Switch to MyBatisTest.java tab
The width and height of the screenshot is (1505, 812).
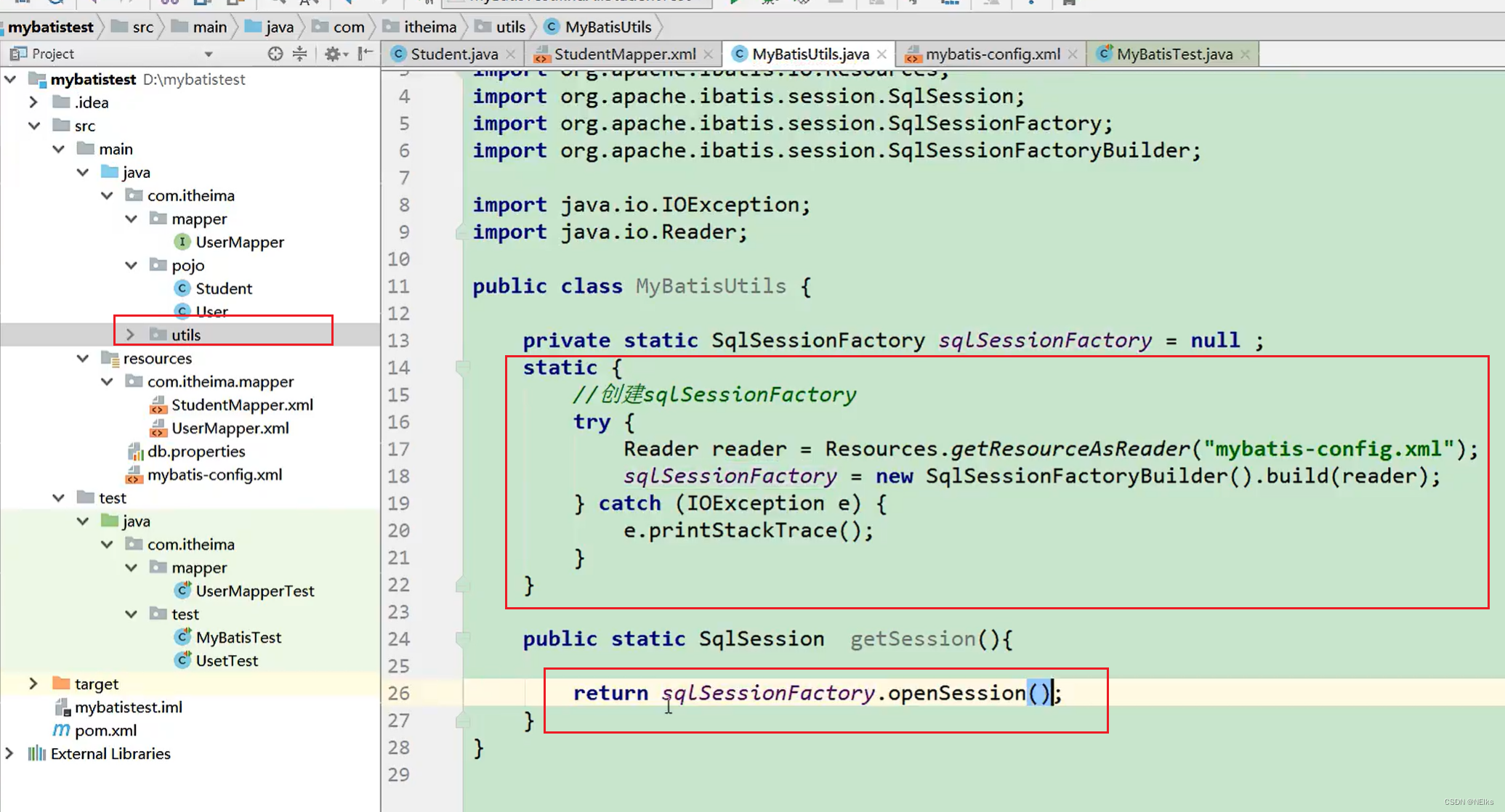[1174, 54]
